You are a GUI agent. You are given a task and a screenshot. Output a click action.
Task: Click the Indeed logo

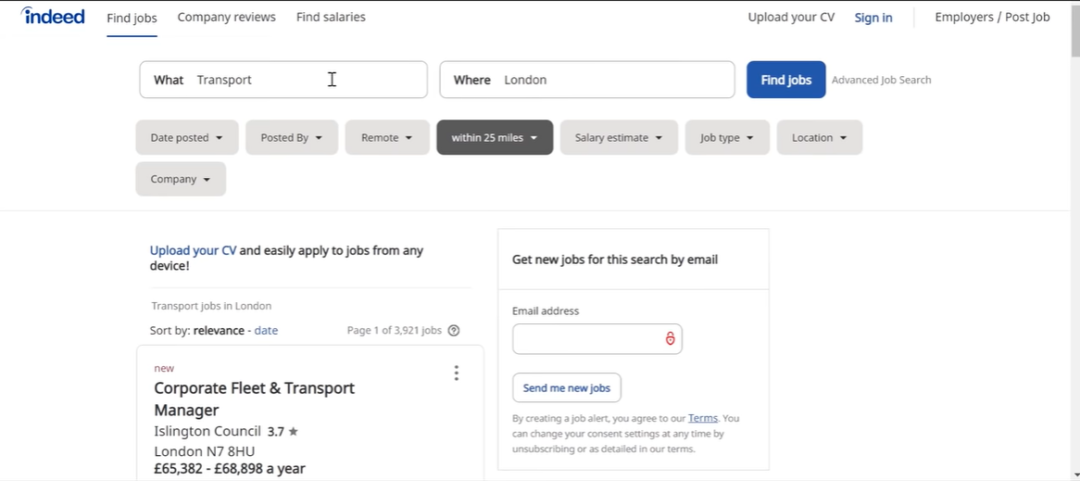click(x=53, y=16)
